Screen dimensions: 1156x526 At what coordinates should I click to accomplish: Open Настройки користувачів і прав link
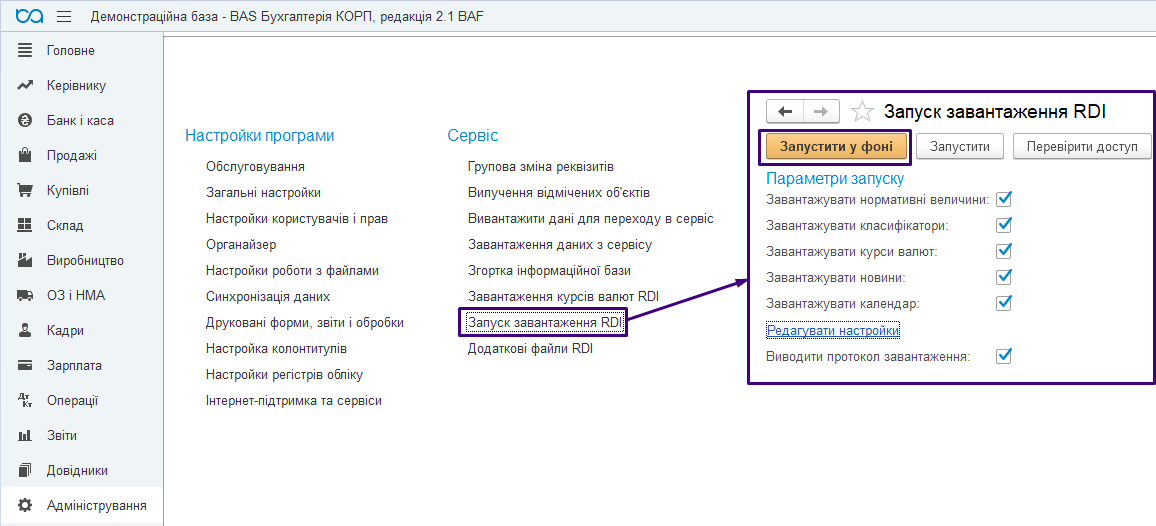(x=297, y=219)
